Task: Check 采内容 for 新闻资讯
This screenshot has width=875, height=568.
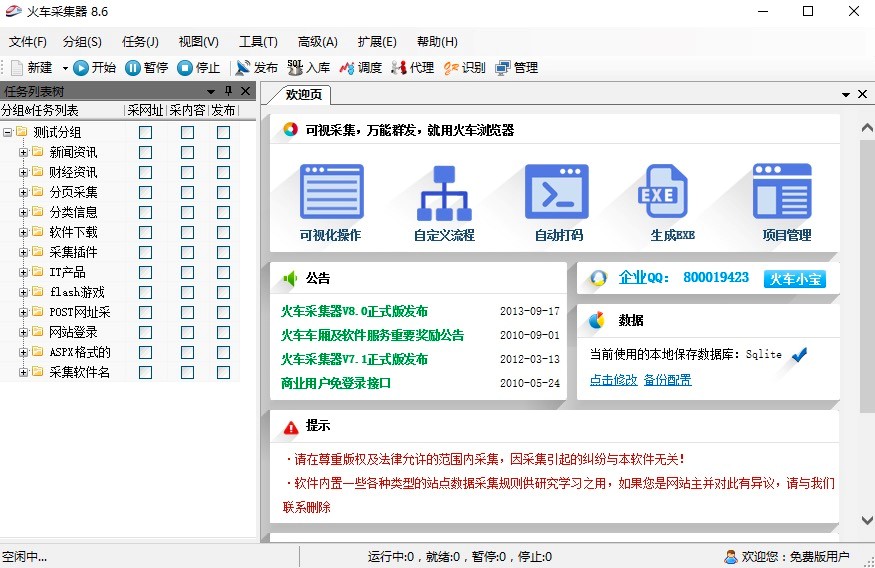Action: (188, 152)
